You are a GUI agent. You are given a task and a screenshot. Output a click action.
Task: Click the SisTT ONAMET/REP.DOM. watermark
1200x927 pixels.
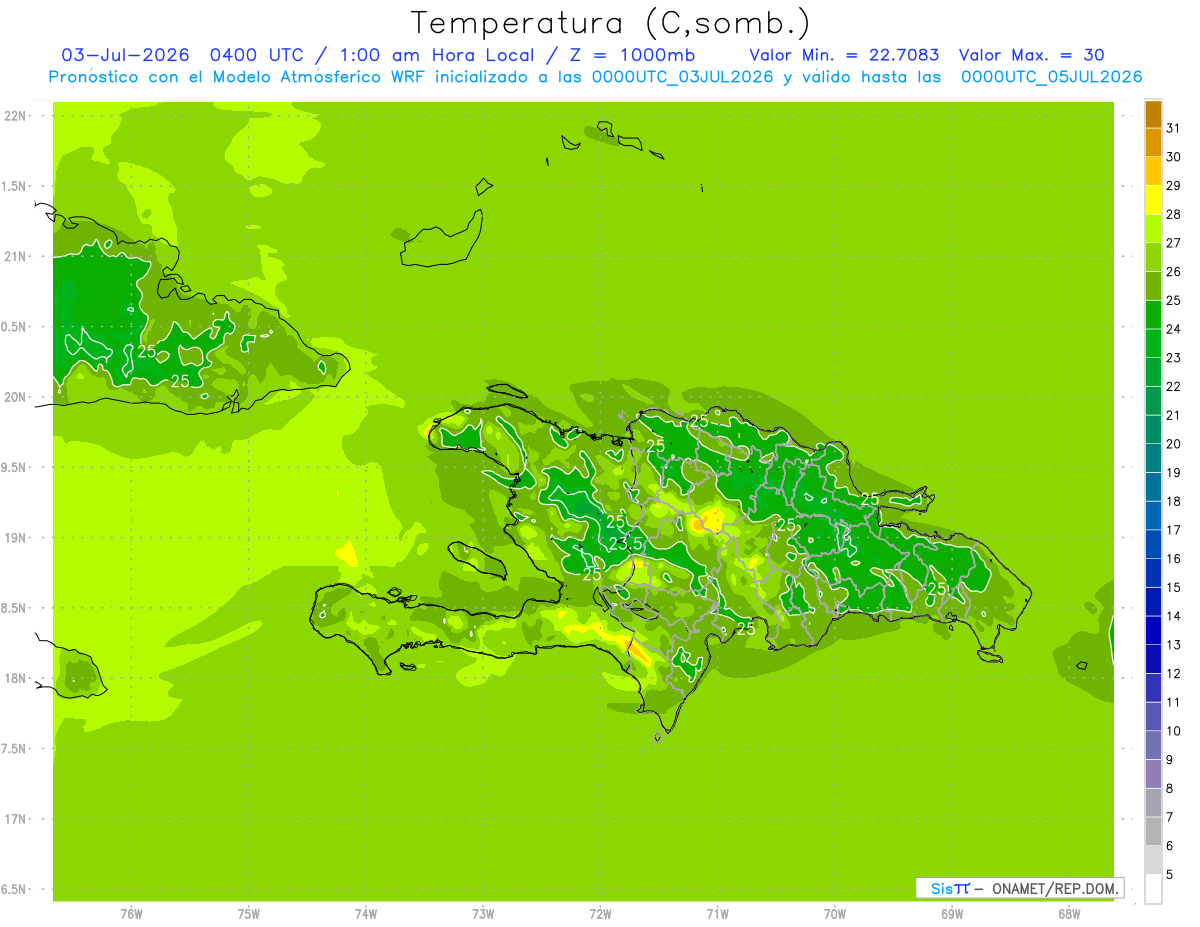pos(1020,888)
